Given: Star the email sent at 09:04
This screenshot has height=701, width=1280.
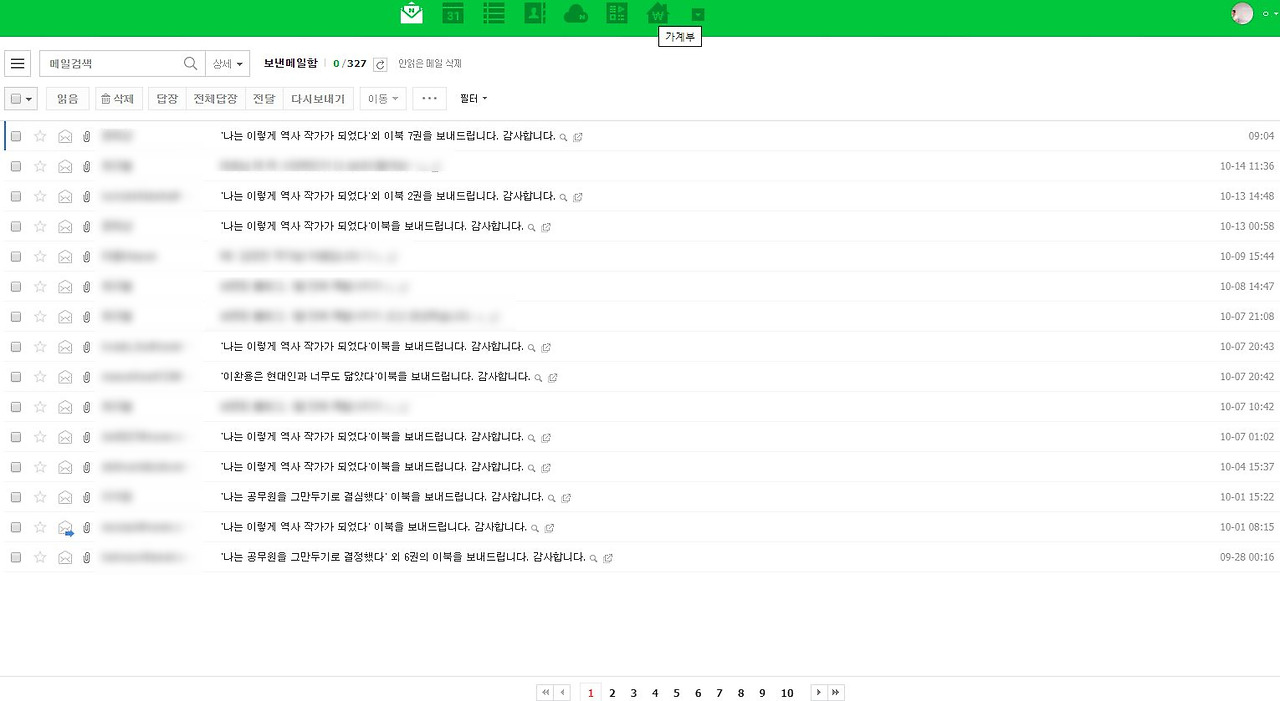Looking at the screenshot, I should click(x=40, y=136).
